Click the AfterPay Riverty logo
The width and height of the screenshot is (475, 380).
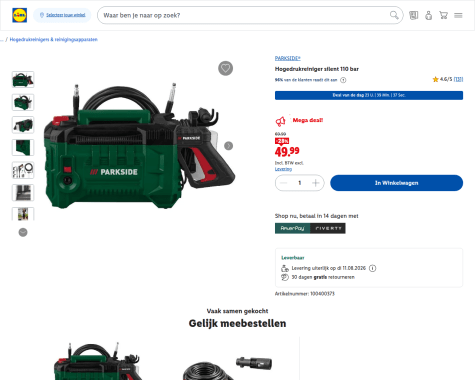pyautogui.click(x=310, y=228)
